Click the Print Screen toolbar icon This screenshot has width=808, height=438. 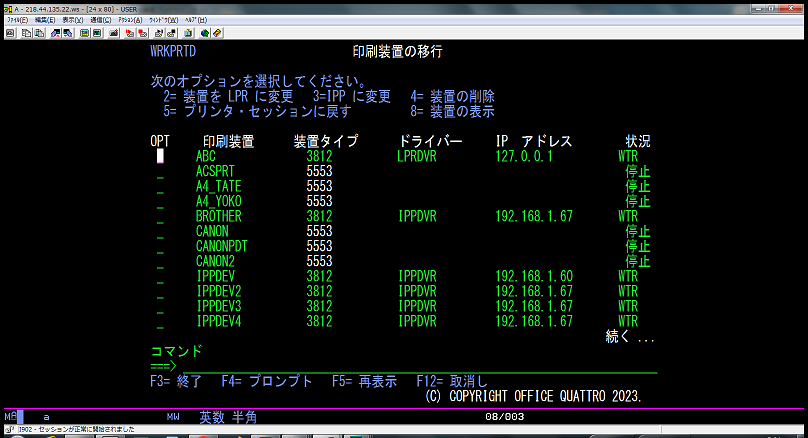[x=10, y=32]
